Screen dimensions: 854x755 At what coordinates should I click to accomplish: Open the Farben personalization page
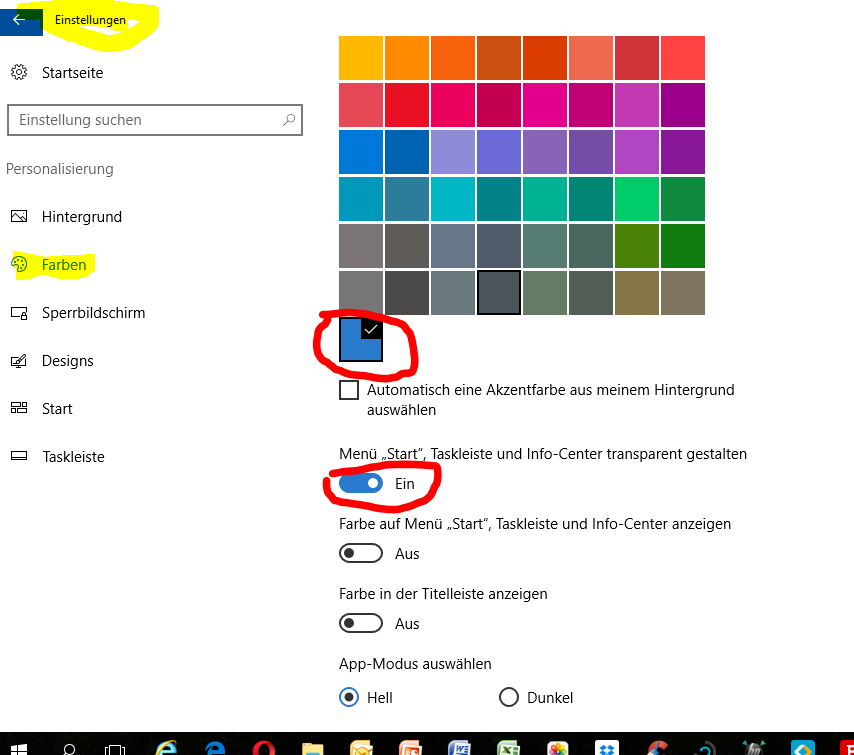point(64,265)
